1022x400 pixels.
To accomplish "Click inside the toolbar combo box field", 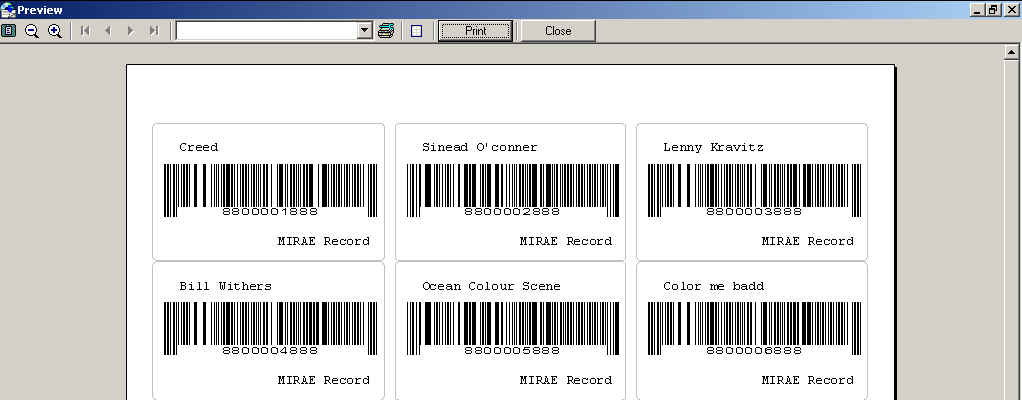I will point(267,31).
